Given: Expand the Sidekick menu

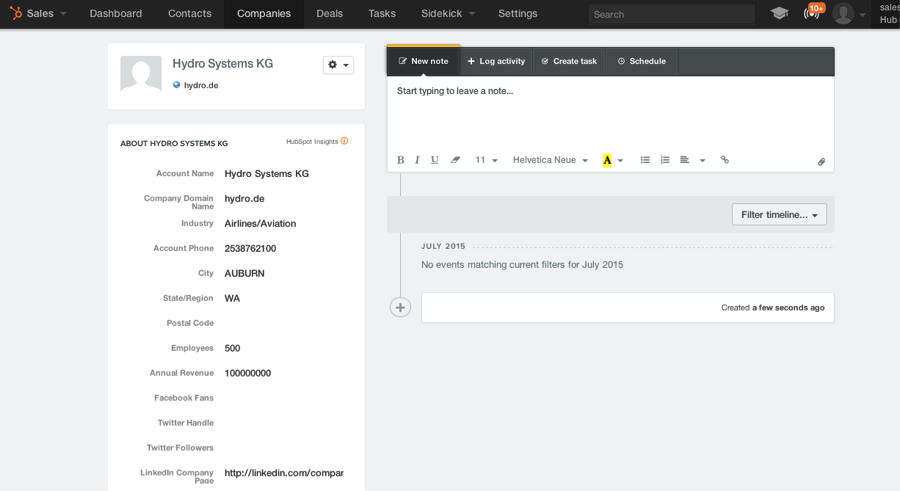Looking at the screenshot, I should tap(448, 13).
